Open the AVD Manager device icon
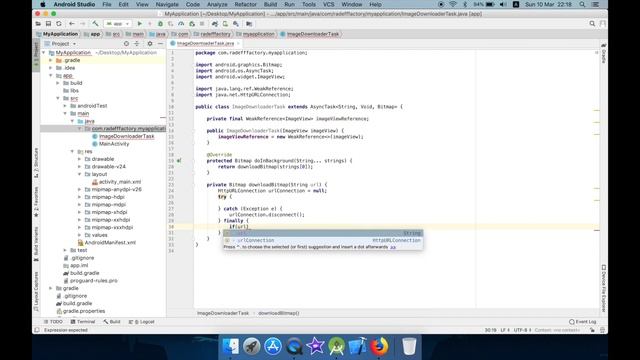The image size is (640, 360). [225, 24]
